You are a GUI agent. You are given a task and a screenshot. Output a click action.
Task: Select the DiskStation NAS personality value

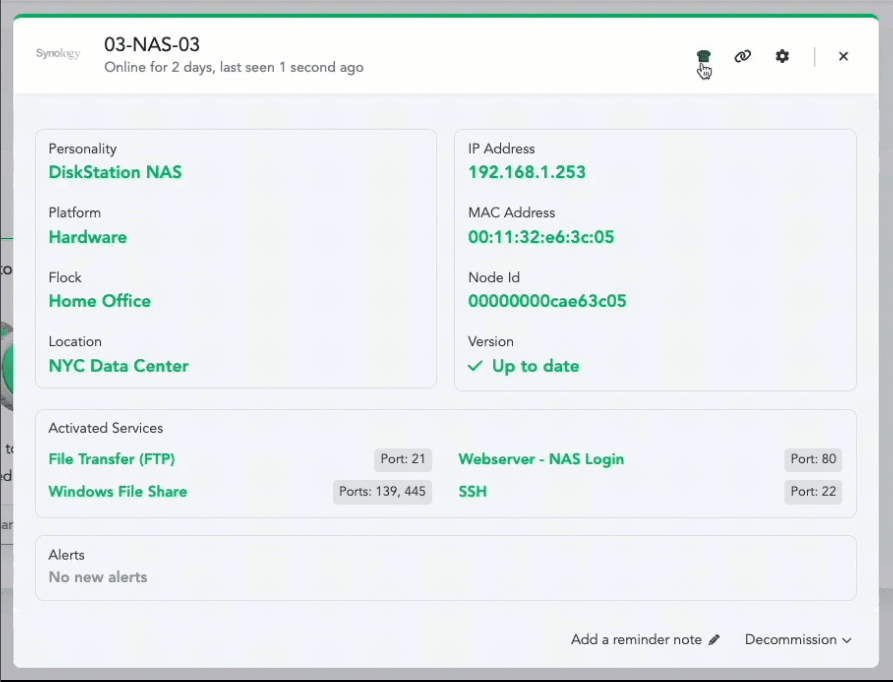pyautogui.click(x=115, y=172)
